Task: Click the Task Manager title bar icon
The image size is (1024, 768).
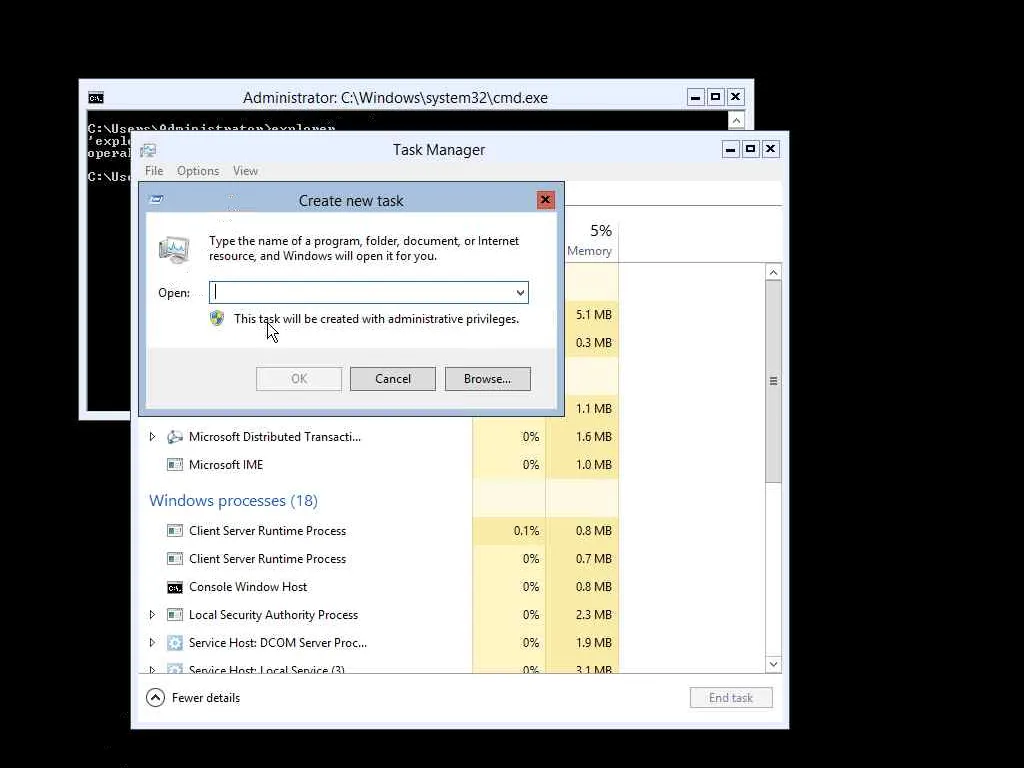Action: [148, 150]
